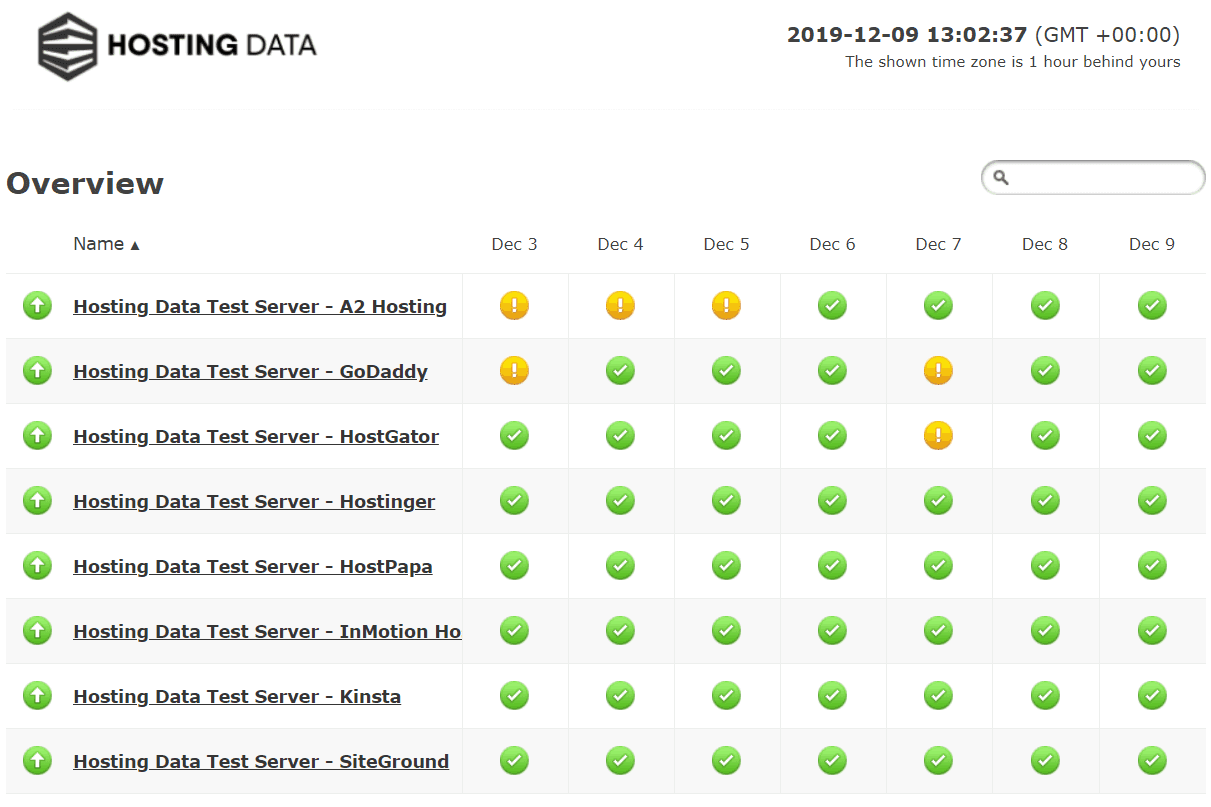Click InMotion's Dec 6 green check
The width and height of the screenshot is (1211, 807).
pos(832,631)
